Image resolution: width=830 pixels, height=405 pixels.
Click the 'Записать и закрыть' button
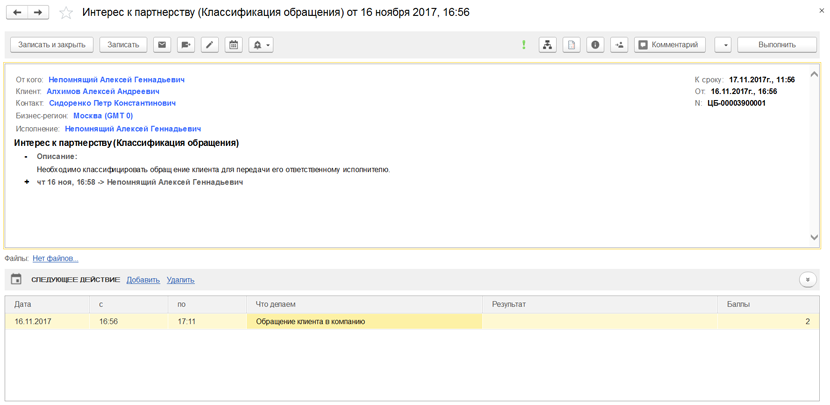click(x=52, y=45)
